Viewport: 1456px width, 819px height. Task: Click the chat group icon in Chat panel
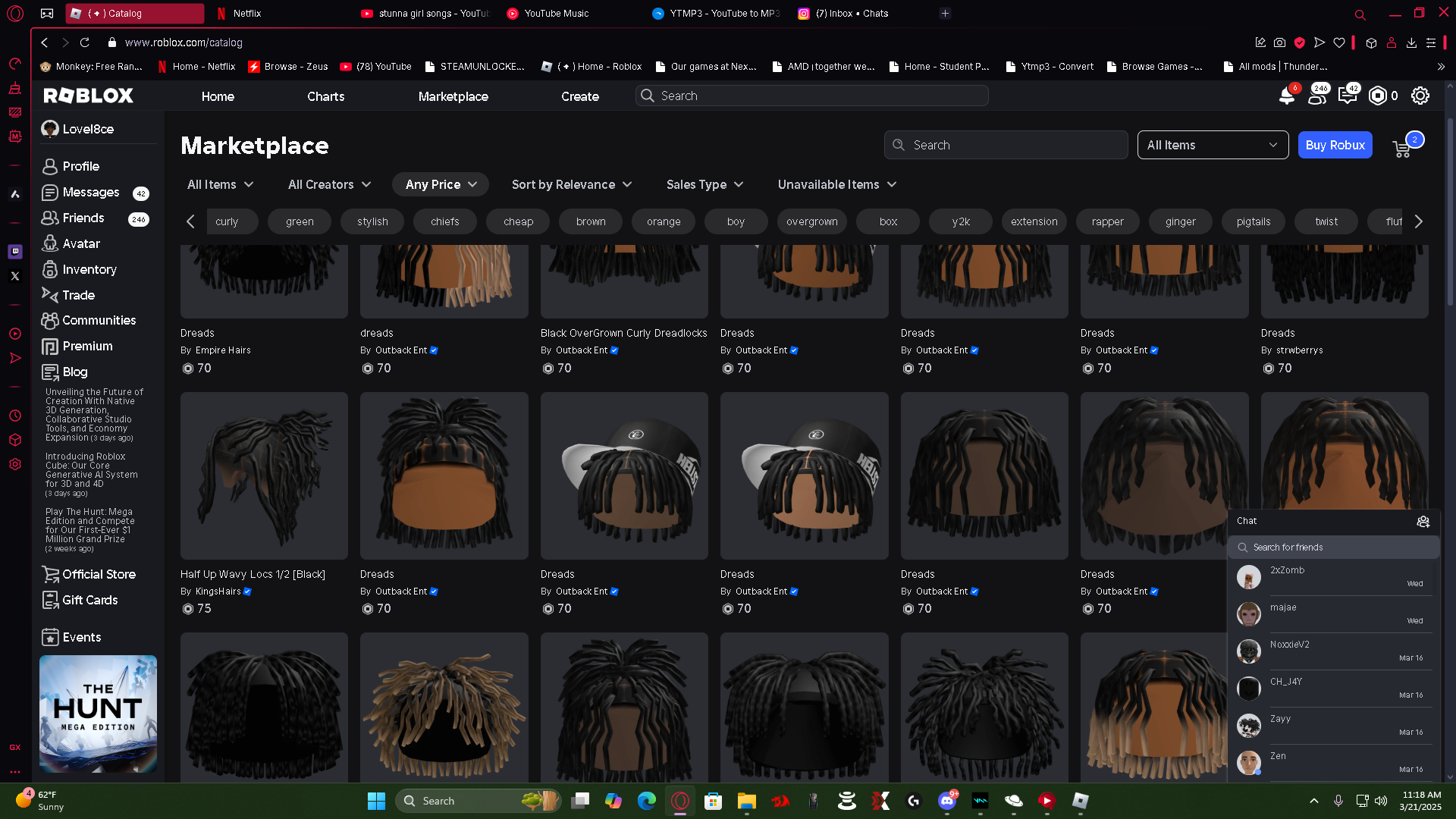click(1423, 521)
